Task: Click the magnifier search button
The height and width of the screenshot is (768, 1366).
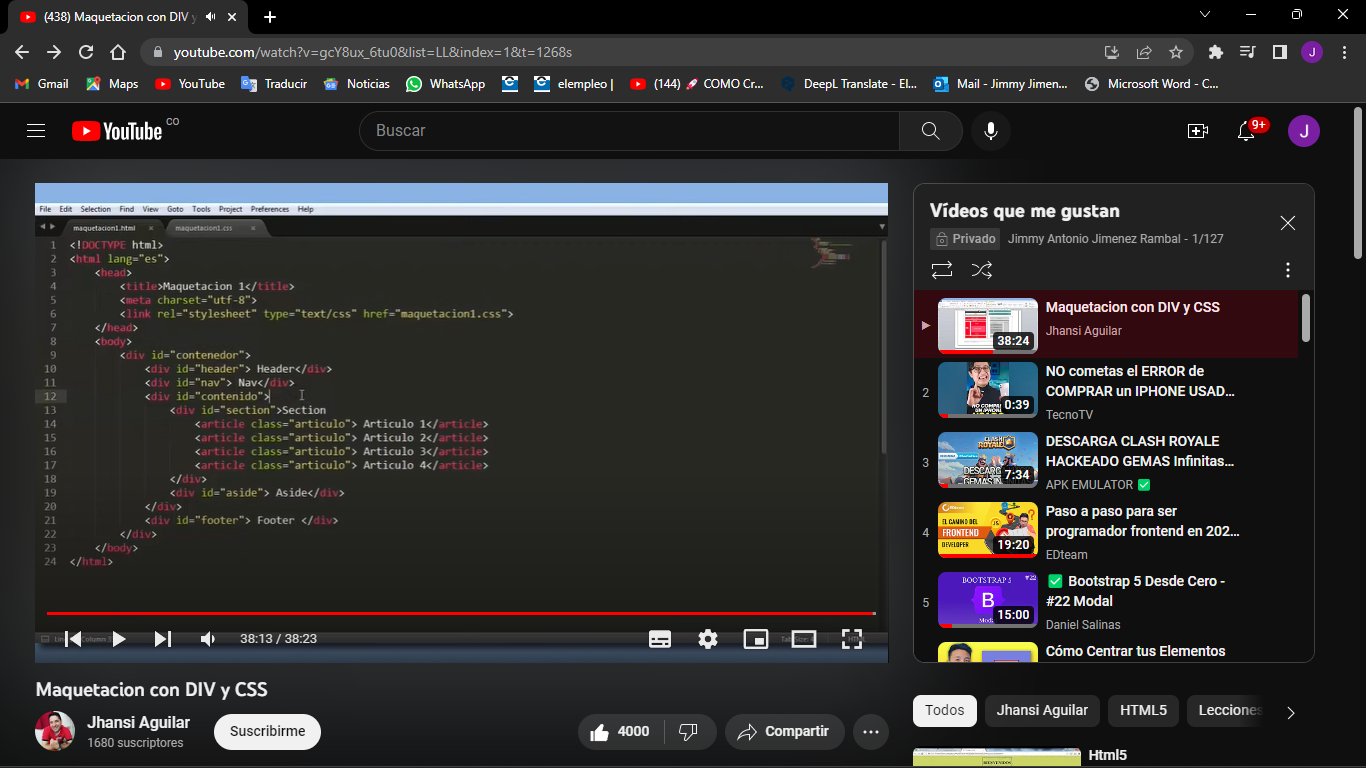Action: [930, 131]
